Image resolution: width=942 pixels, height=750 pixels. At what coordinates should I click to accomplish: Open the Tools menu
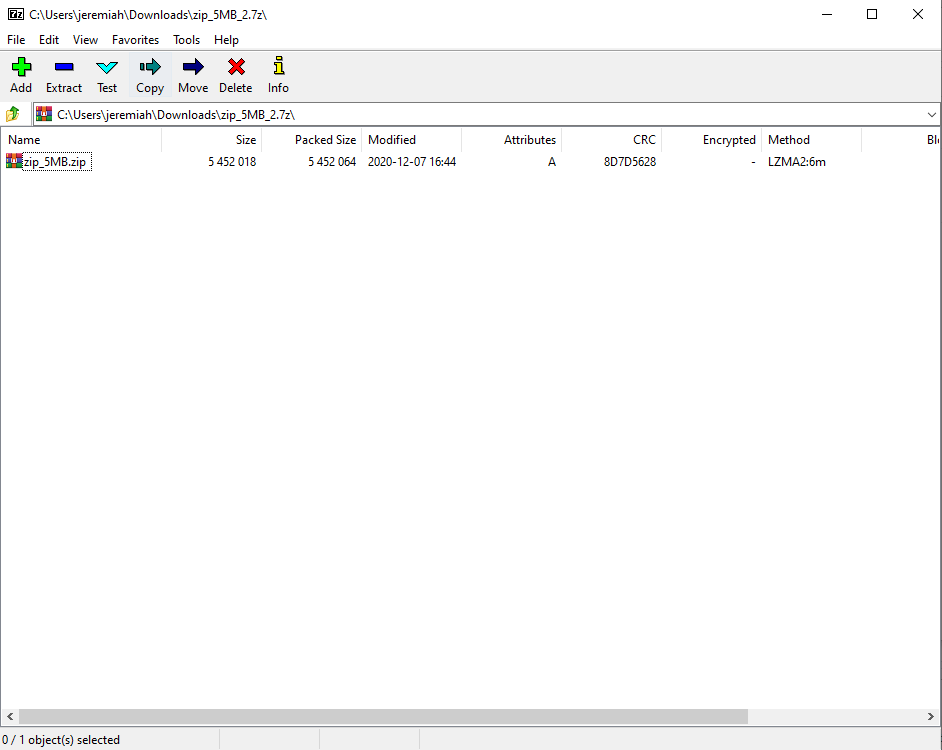point(187,40)
